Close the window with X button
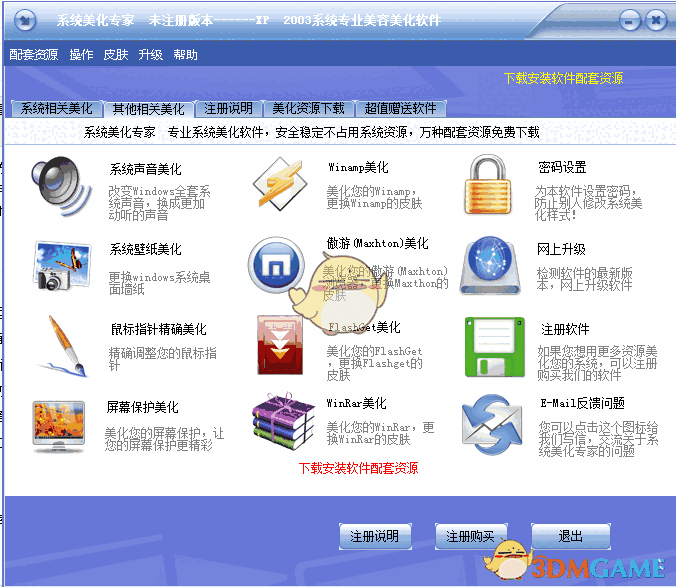This screenshot has height=587, width=676. pos(656,20)
